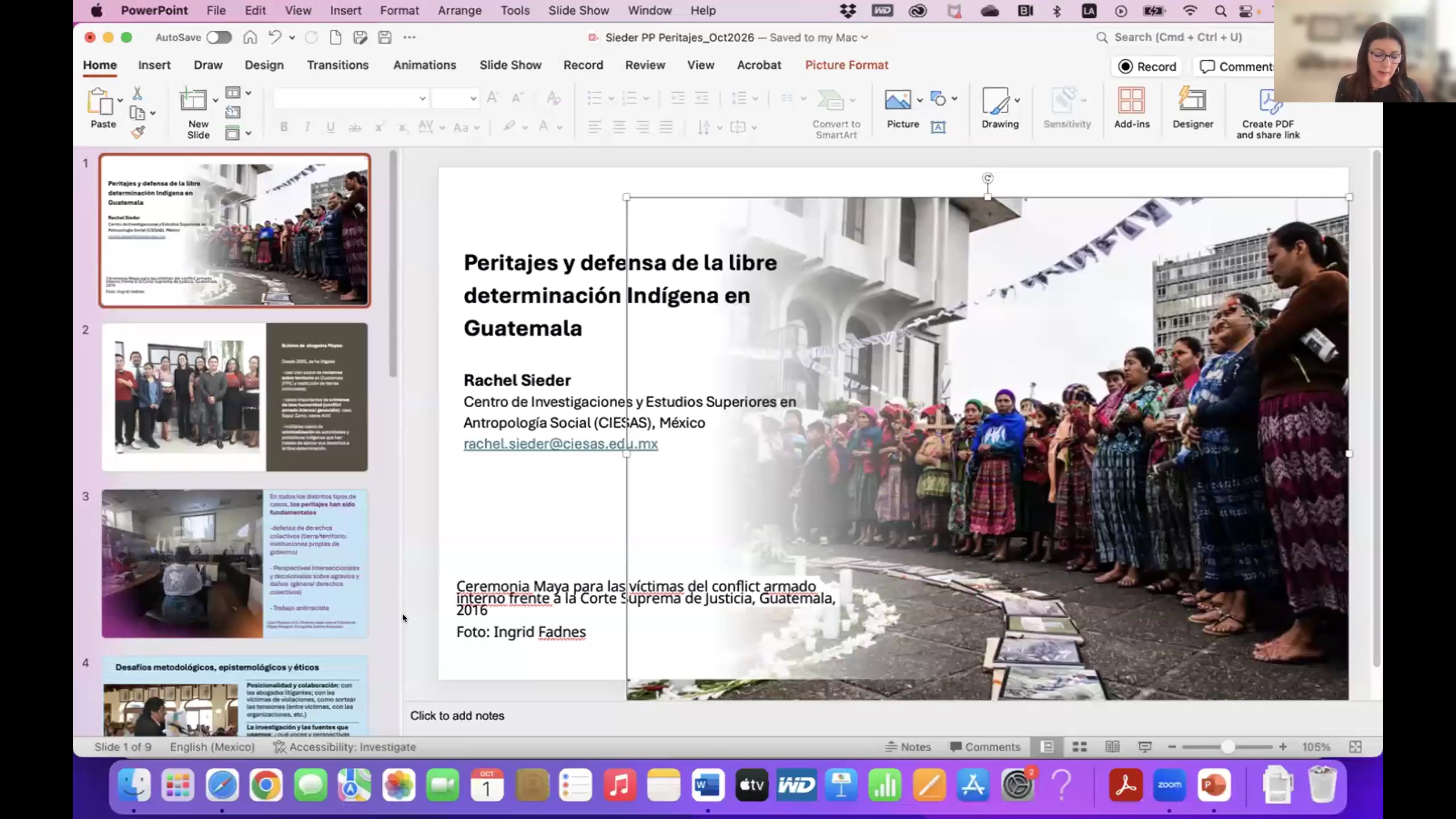Viewport: 1456px width, 819px height.
Task: Open the Picture Format tab
Action: [846, 65]
